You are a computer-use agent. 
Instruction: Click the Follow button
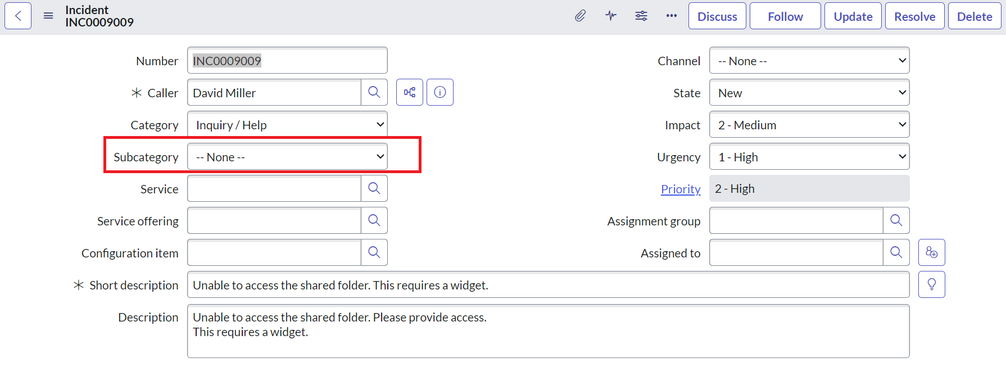pyautogui.click(x=785, y=16)
